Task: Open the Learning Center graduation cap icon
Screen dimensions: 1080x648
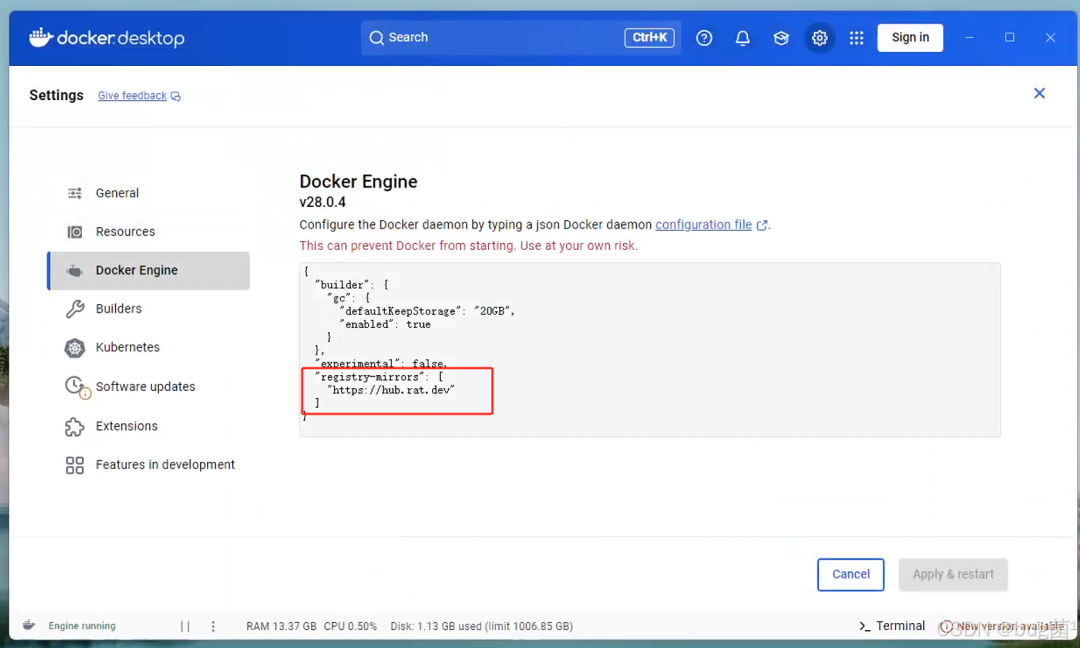Action: tap(781, 38)
